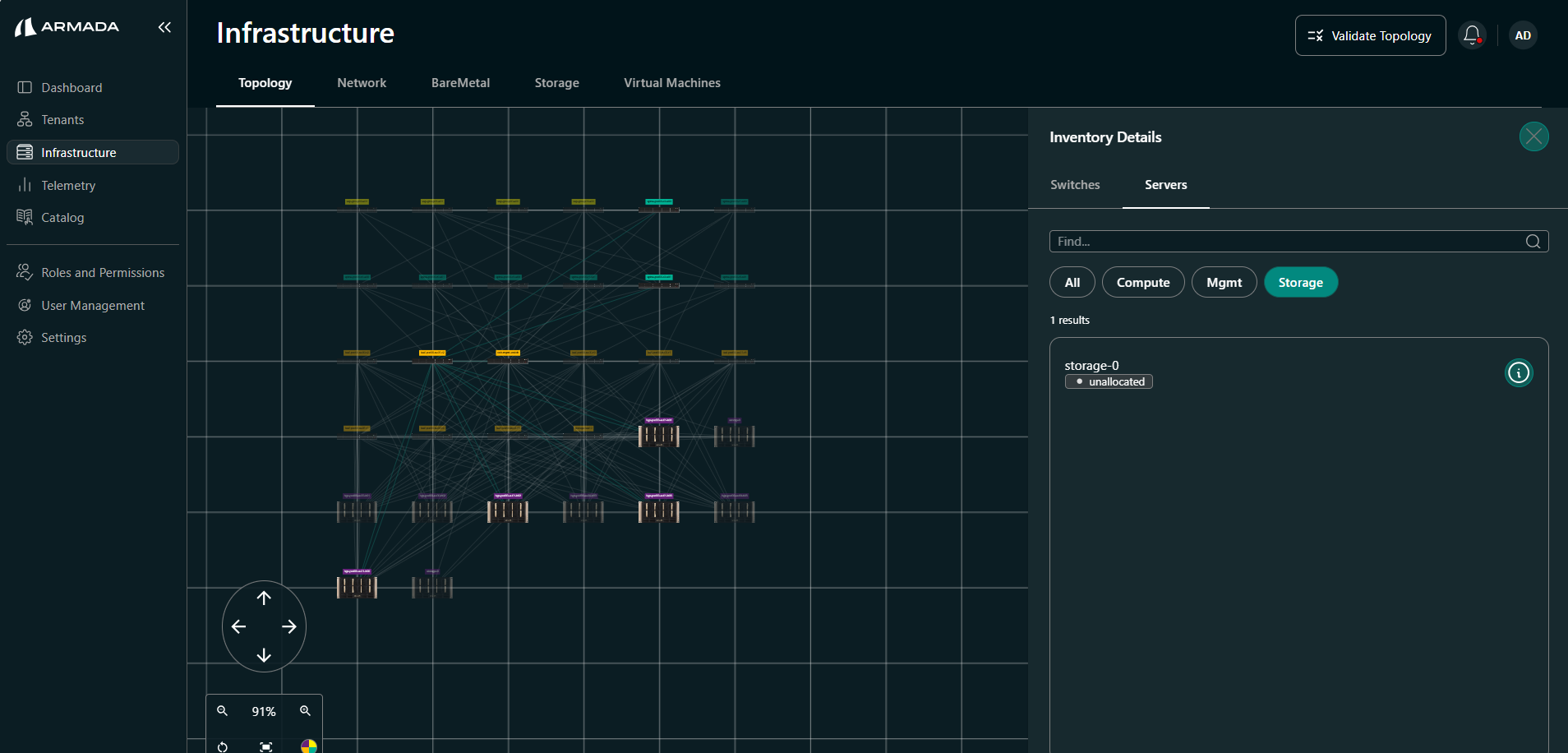Open the BareMetal tab
Image resolution: width=1568 pixels, height=753 pixels.
(460, 83)
